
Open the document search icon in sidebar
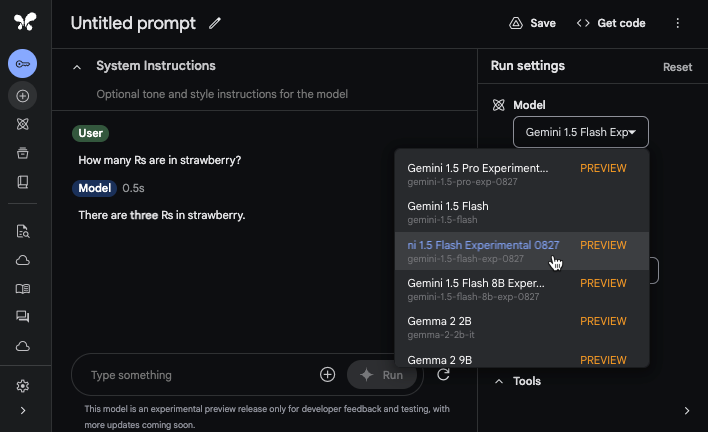click(23, 231)
